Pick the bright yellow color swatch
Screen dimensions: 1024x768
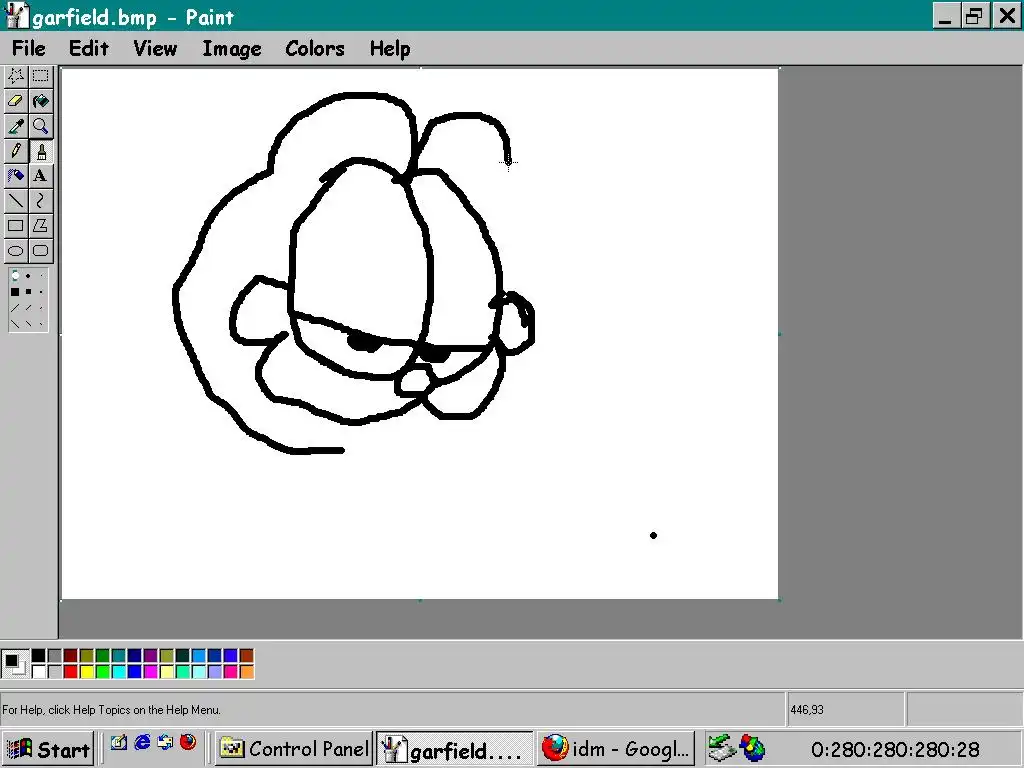tap(87, 671)
